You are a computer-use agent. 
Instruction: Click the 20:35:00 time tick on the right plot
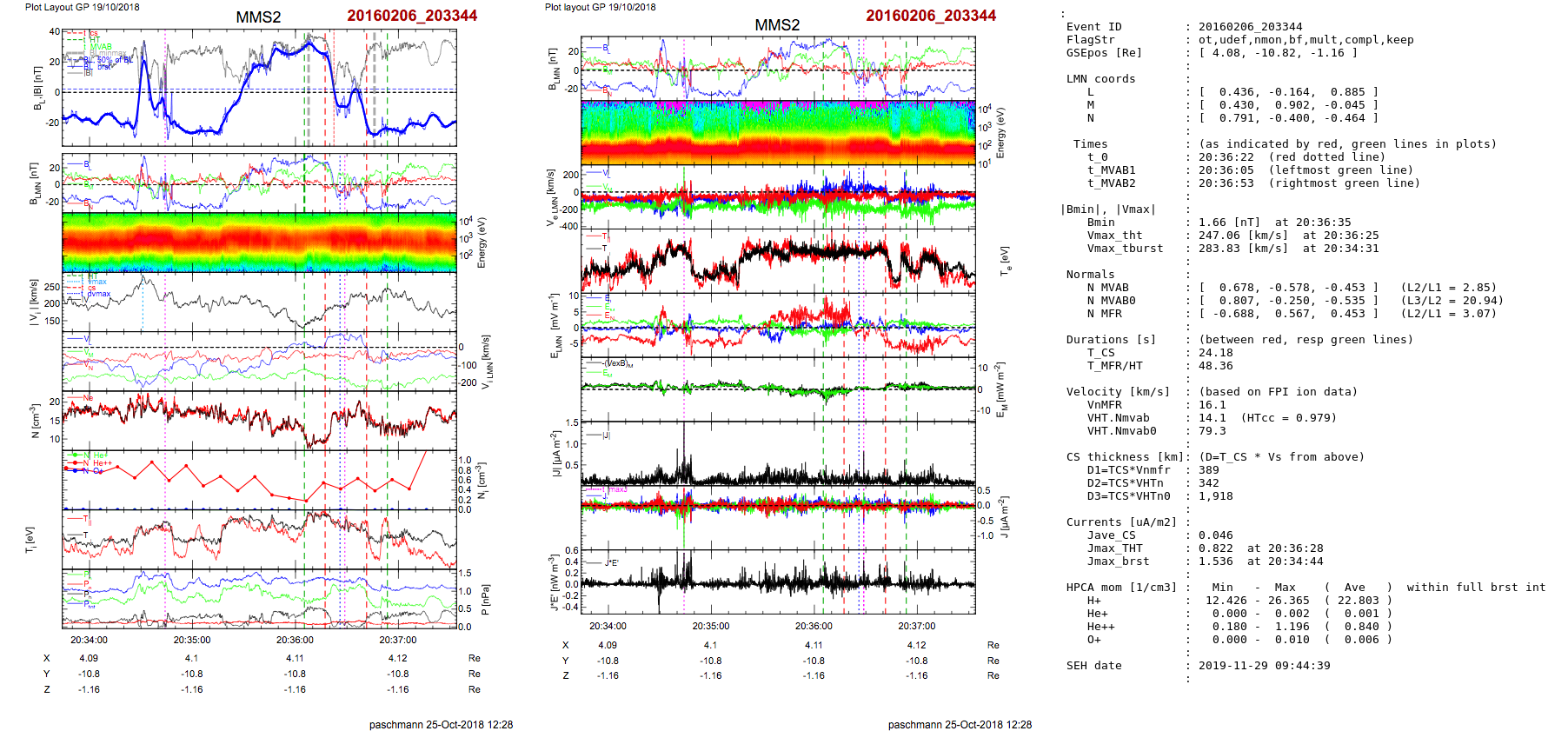click(710, 626)
